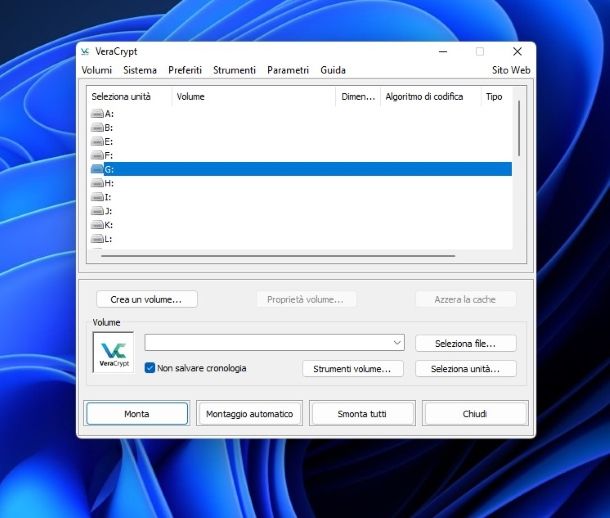Click the Proprietà volume button
610x518 pixels.
click(x=306, y=299)
